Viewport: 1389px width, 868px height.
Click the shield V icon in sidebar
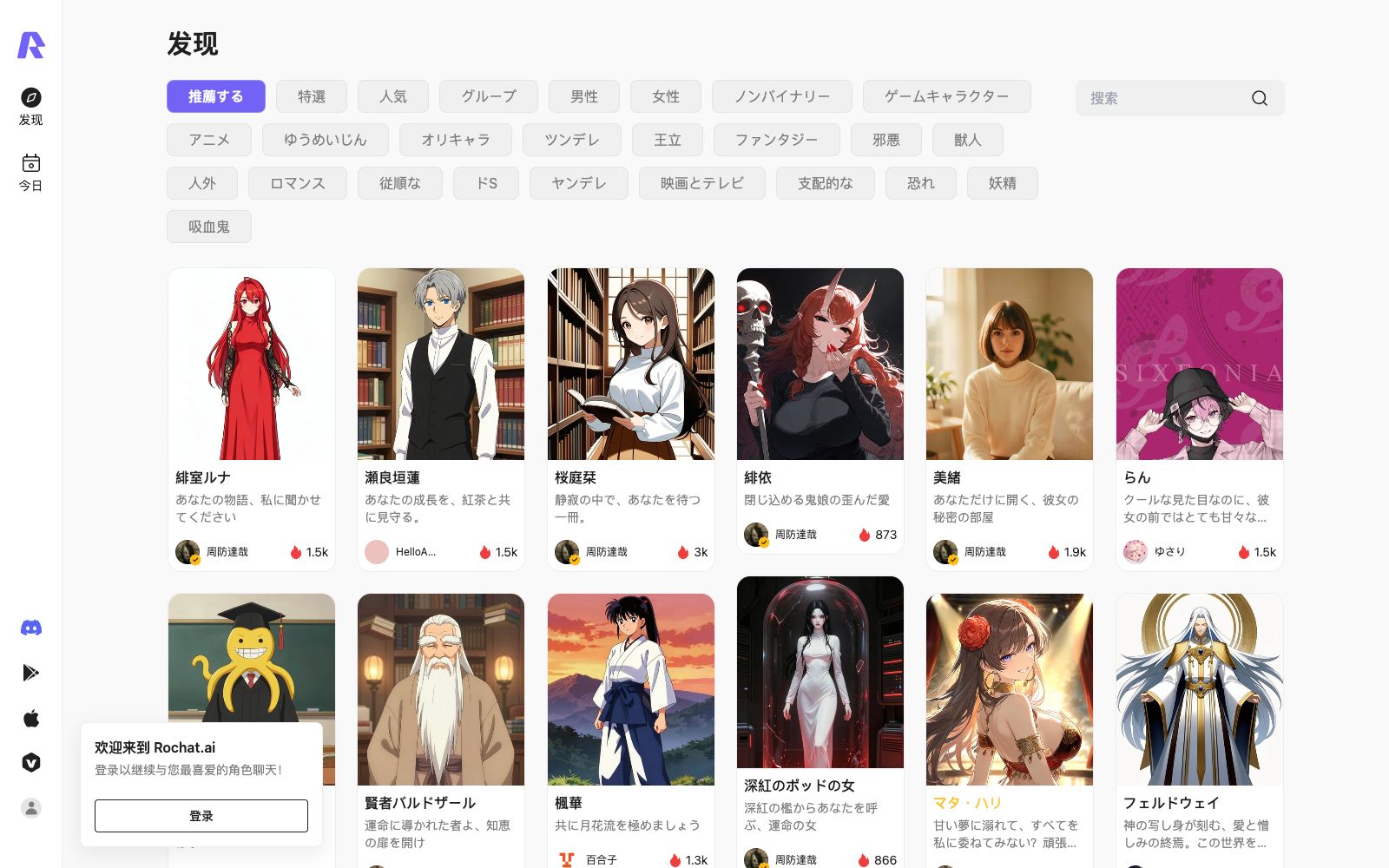point(31,763)
